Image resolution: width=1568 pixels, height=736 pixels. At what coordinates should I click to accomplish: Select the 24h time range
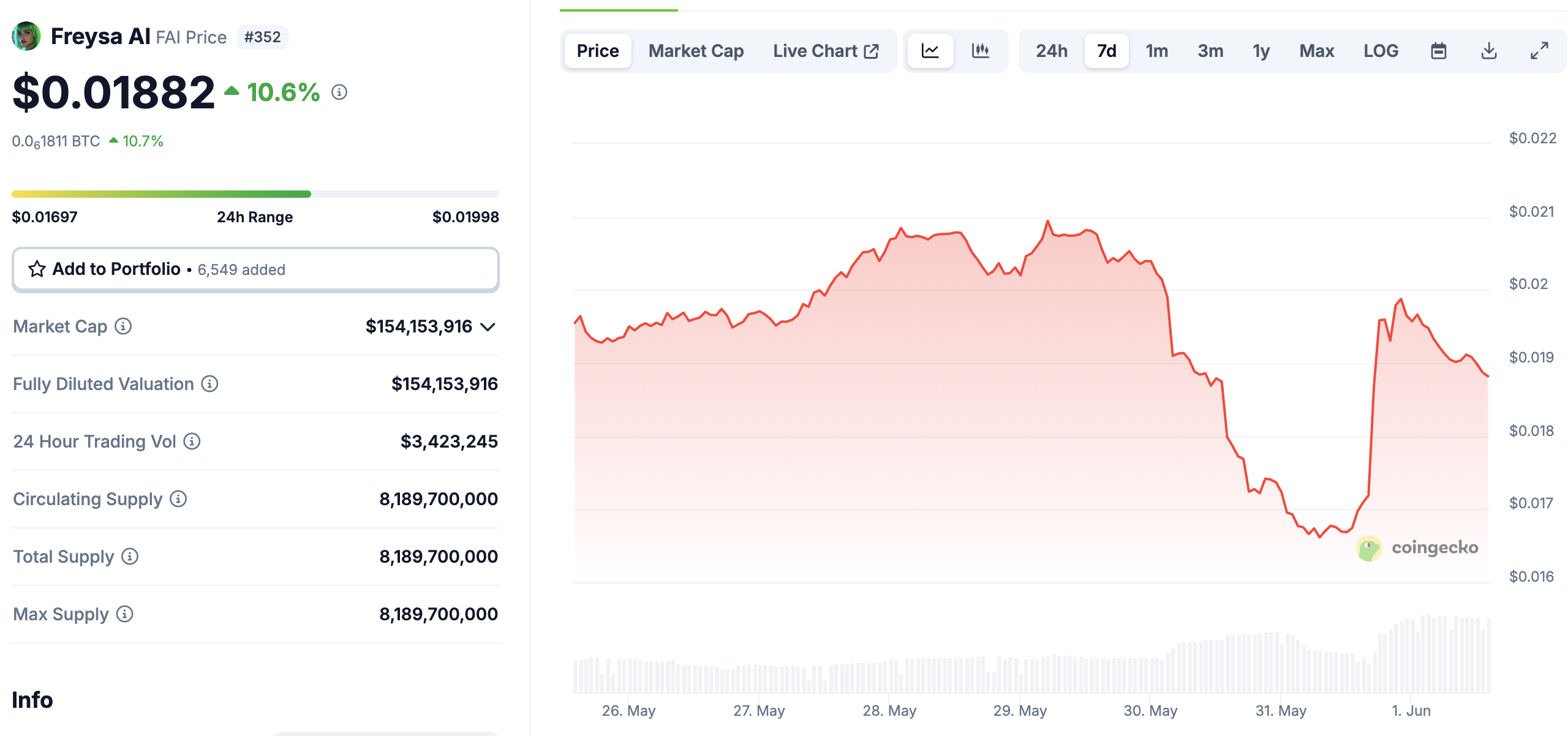[1052, 51]
